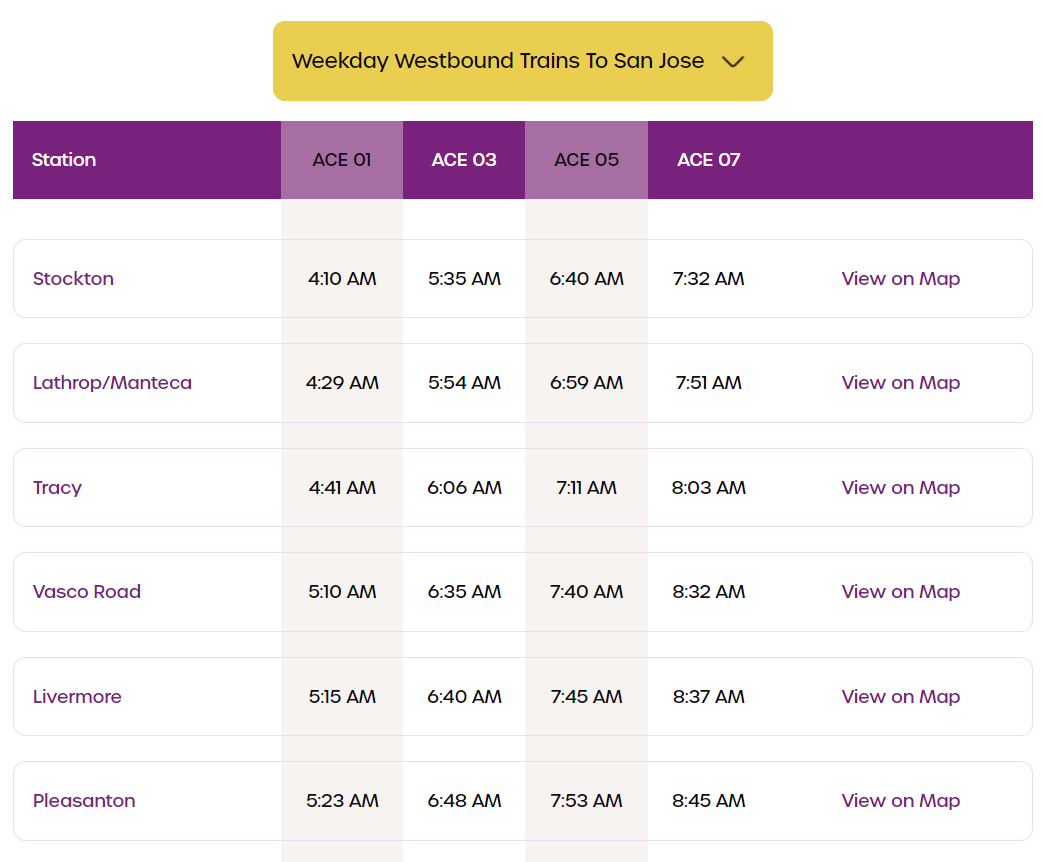Select the ACE 01 column header

[x=342, y=160]
